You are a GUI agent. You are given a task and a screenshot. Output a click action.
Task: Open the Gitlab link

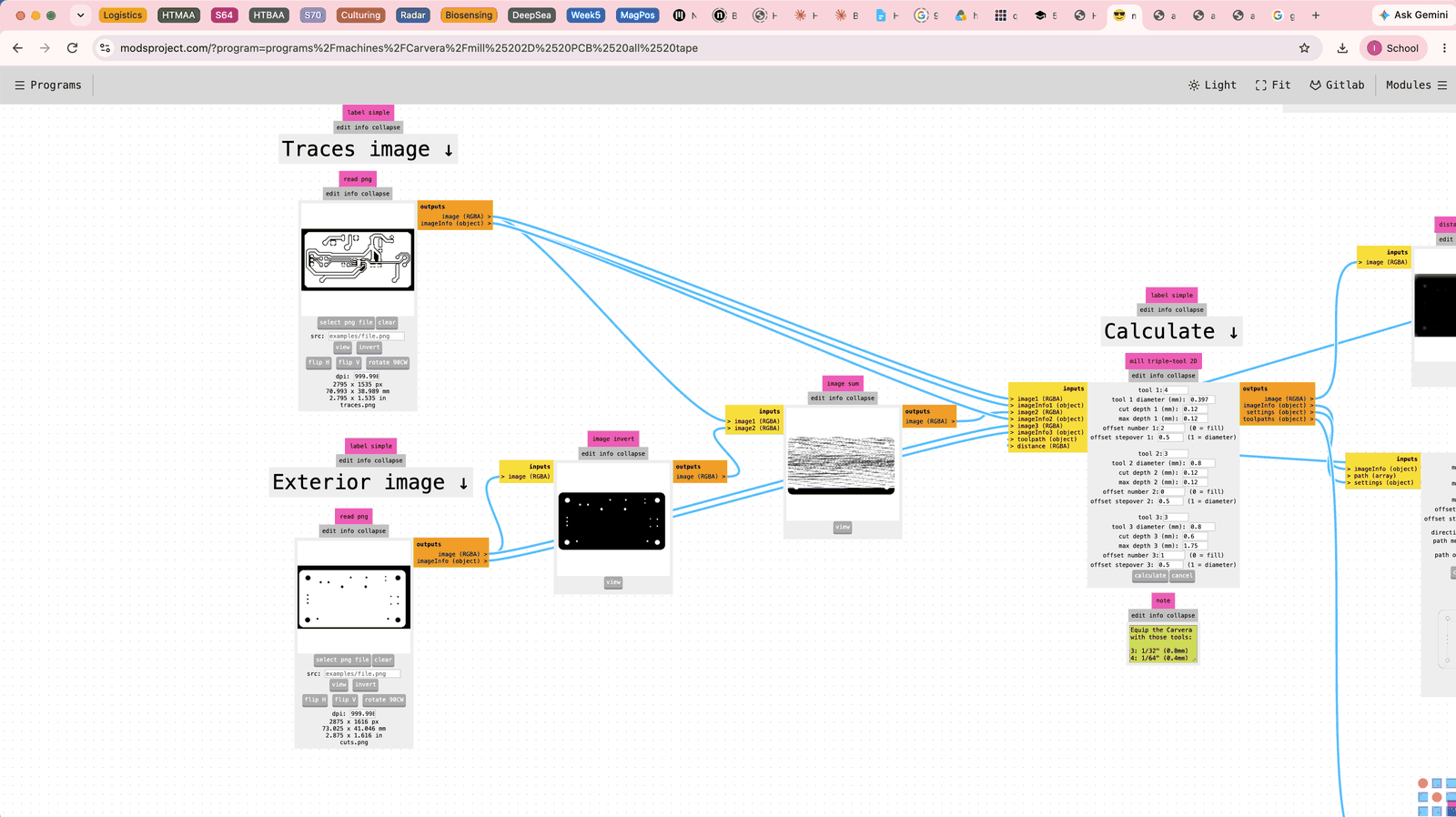pos(1337,85)
